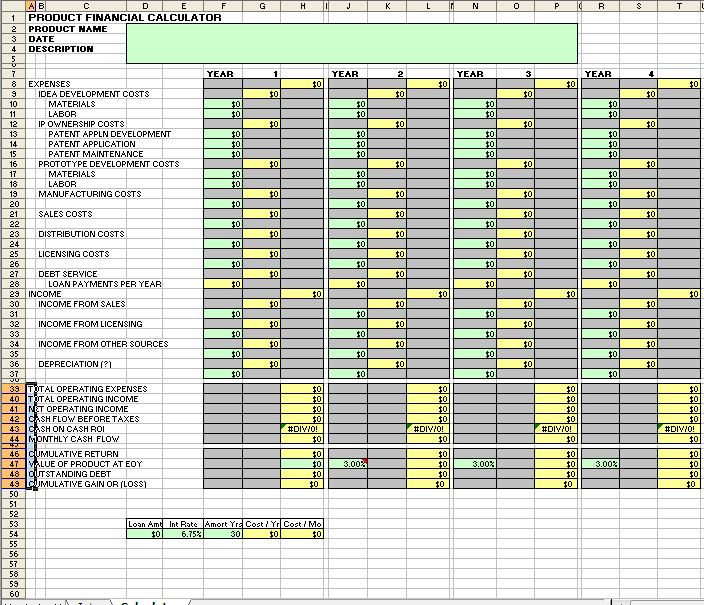The height and width of the screenshot is (605, 704).
Task: Click the Int Rate value 6.75%
Action: (x=183, y=534)
